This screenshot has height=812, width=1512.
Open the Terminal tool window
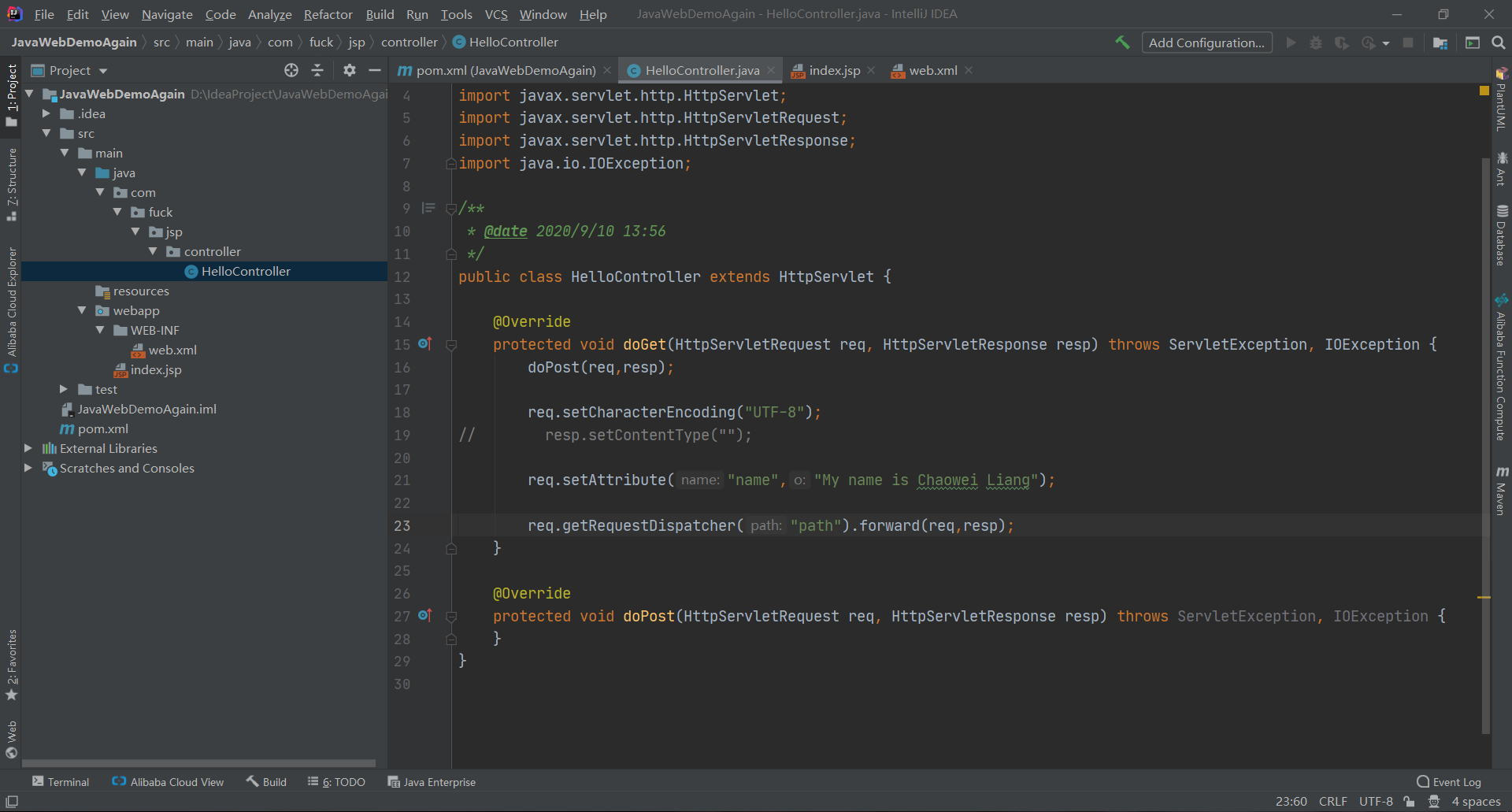61,782
